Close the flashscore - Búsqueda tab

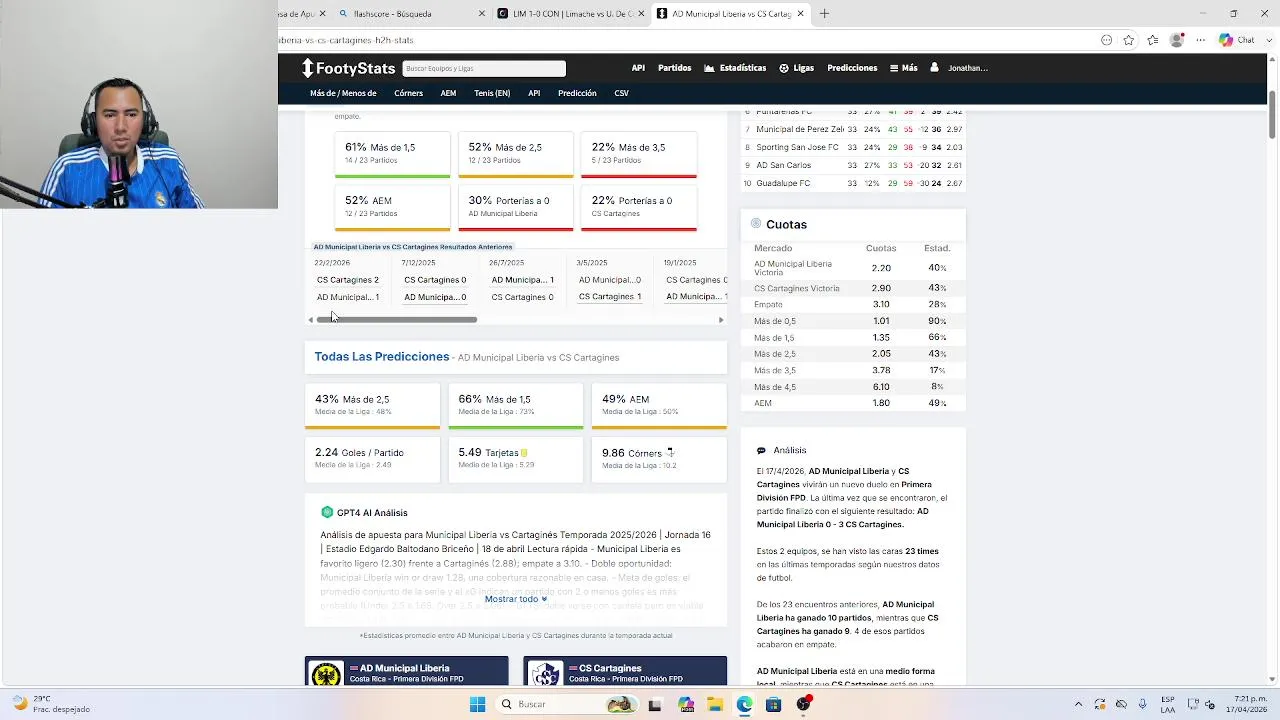(482, 14)
